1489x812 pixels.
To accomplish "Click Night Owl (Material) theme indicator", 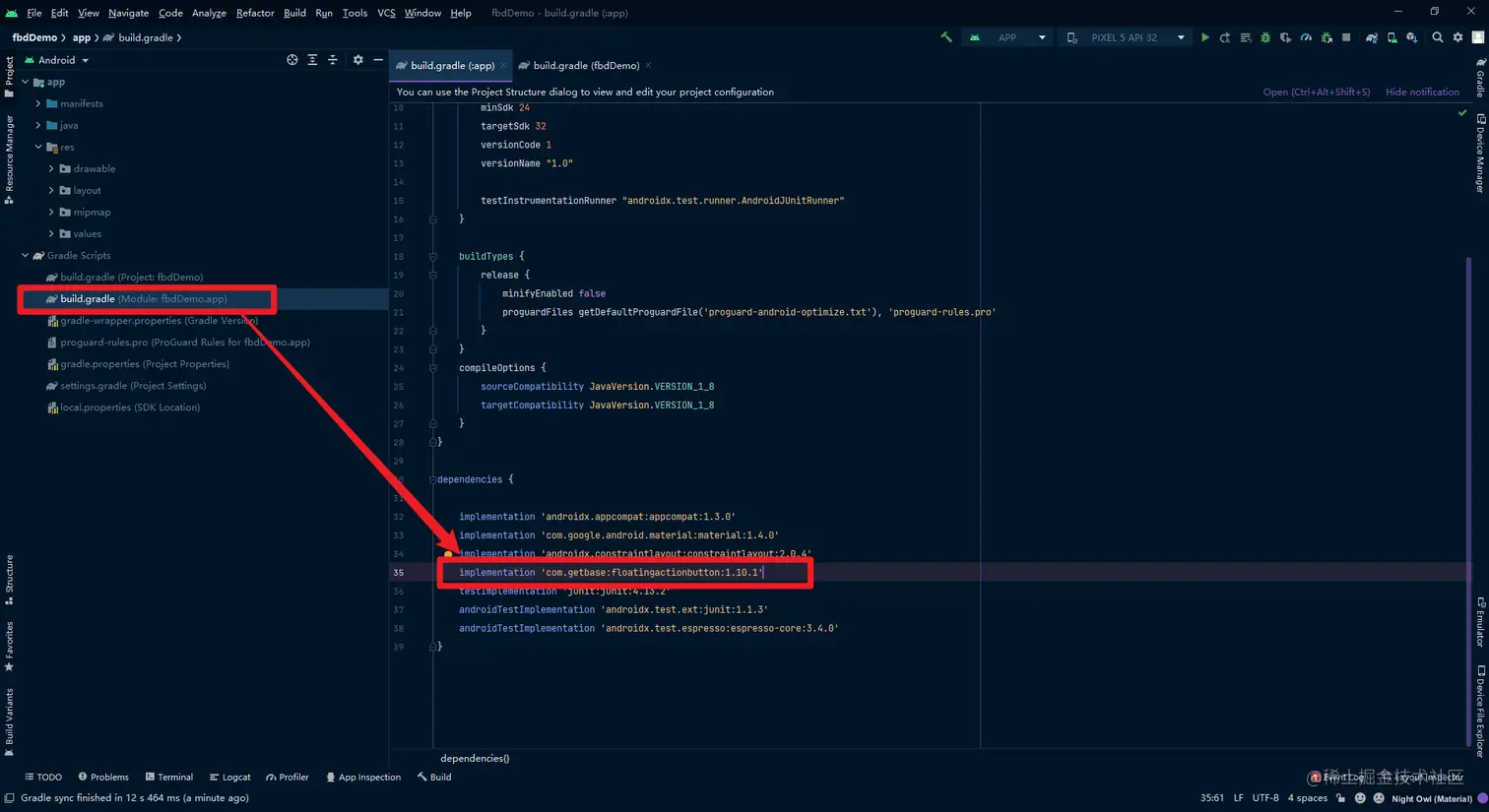I will 1431,799.
